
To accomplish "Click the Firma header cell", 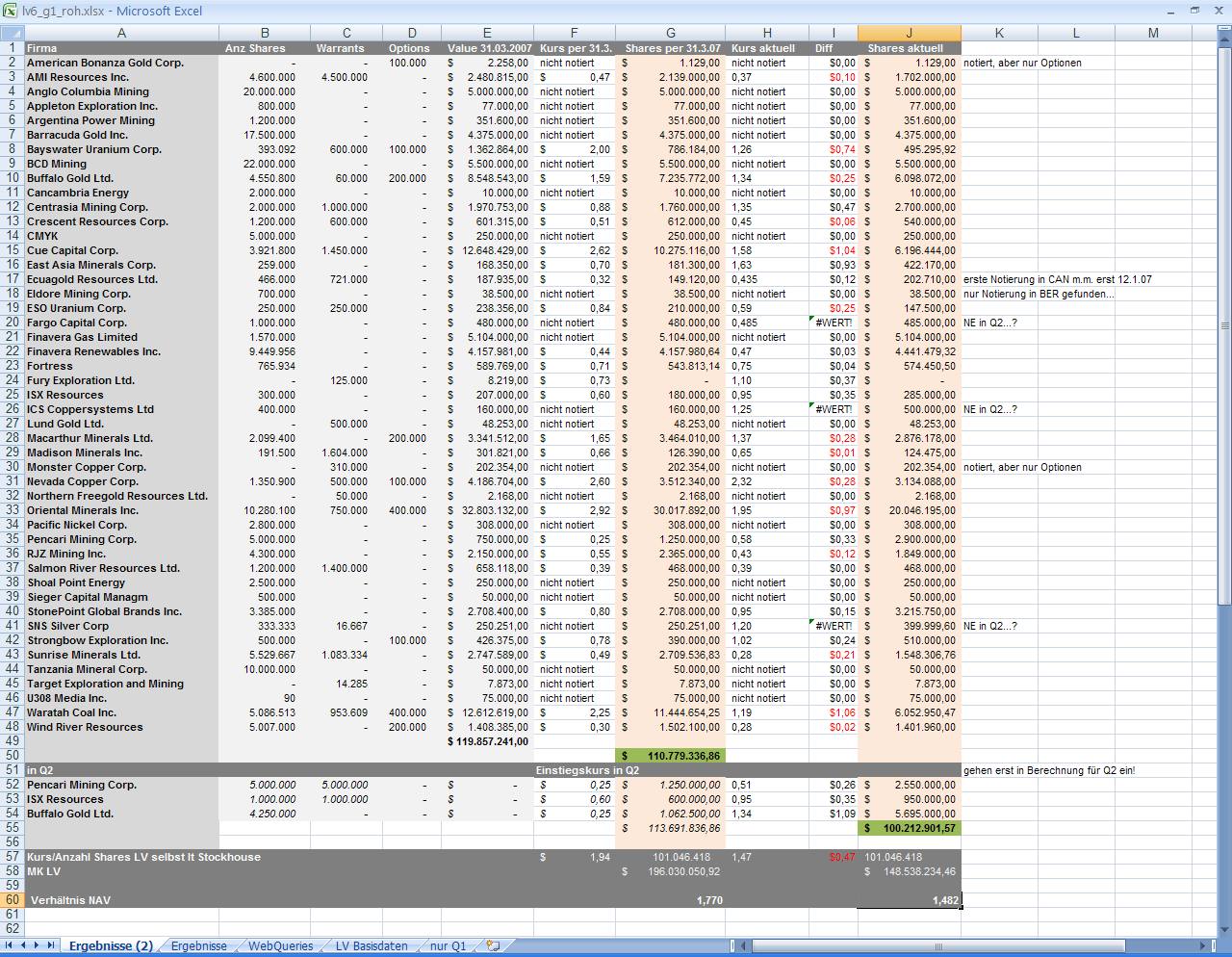I will click(x=121, y=48).
